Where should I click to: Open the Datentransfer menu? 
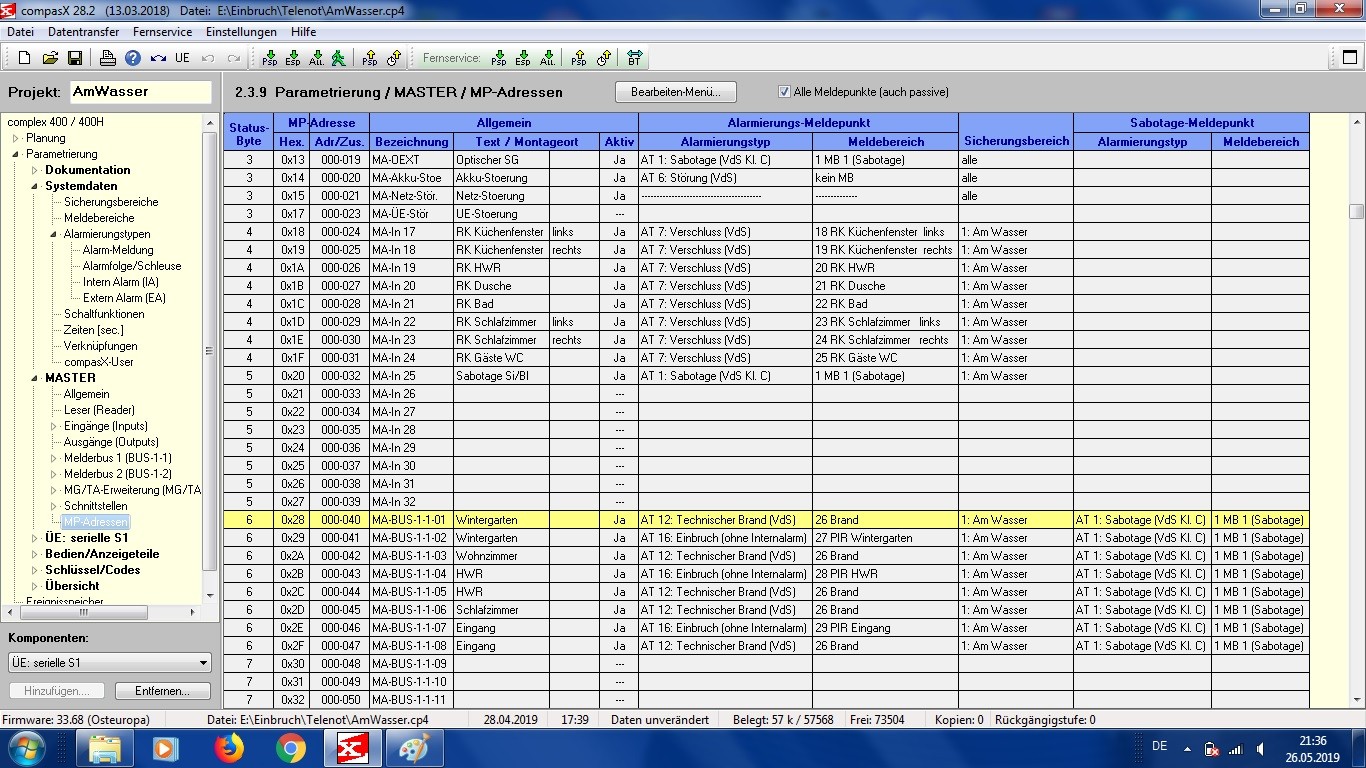[x=84, y=32]
